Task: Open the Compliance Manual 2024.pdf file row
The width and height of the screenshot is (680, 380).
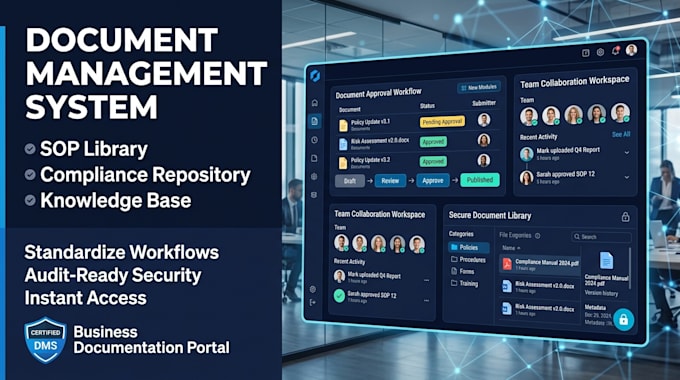Action: [x=539, y=264]
